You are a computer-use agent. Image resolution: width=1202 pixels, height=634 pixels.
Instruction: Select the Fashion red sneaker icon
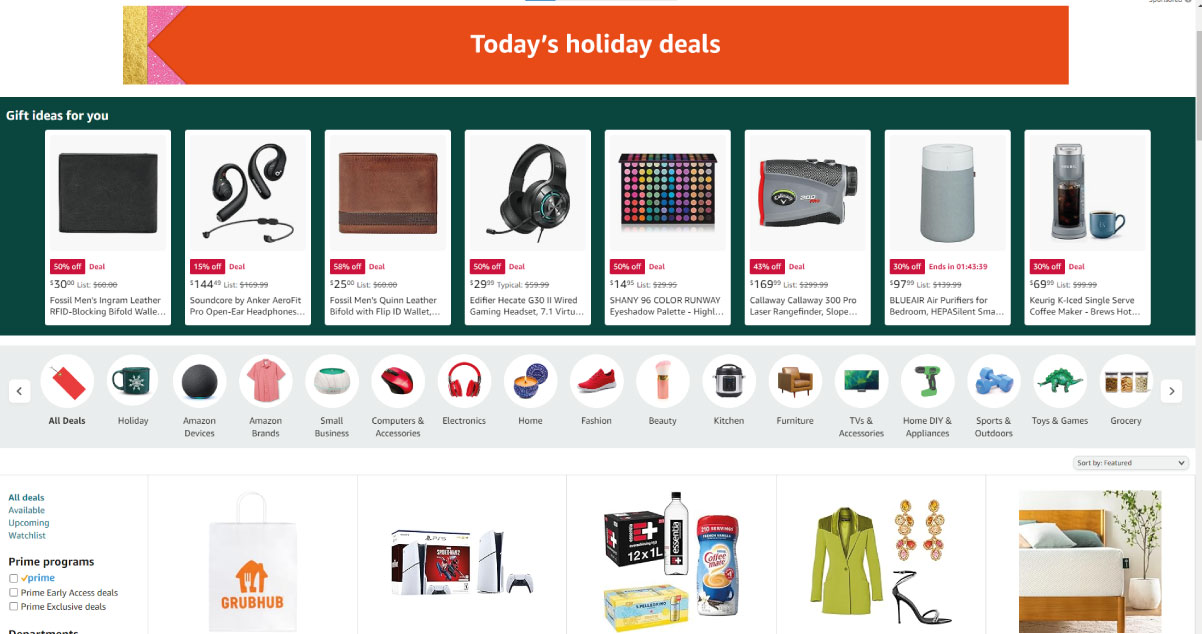click(x=596, y=381)
